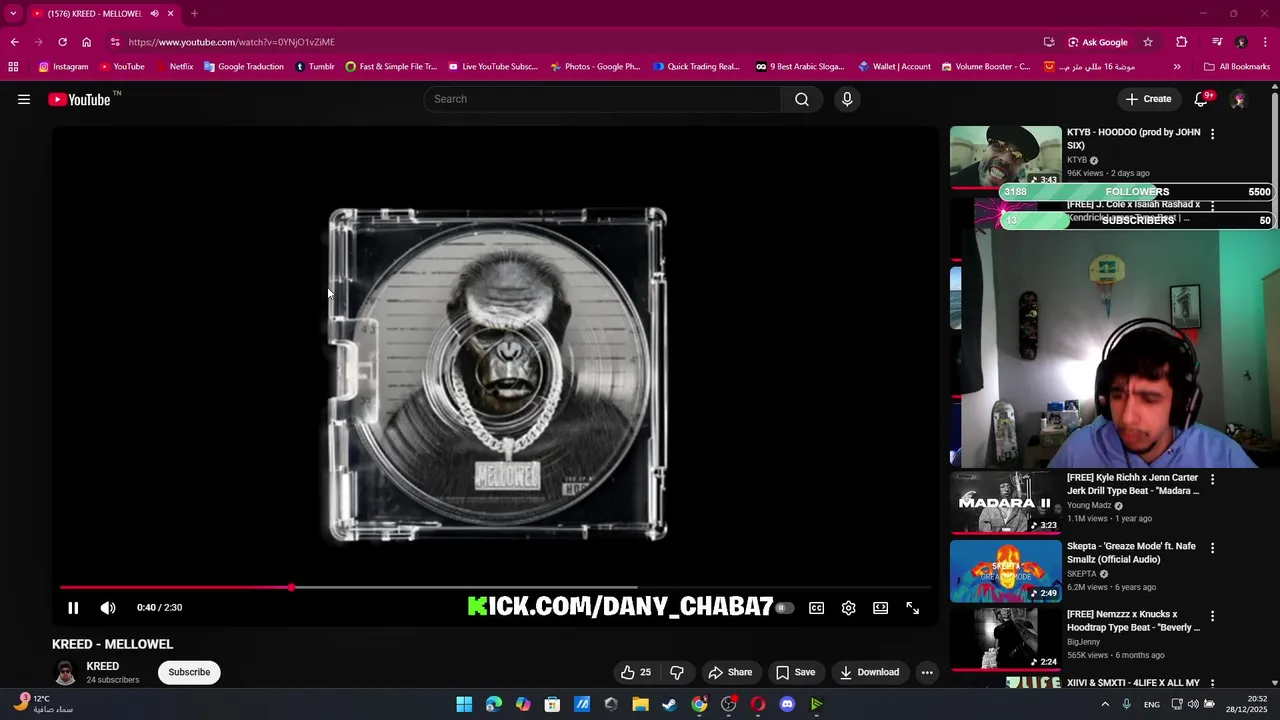This screenshot has height=720, width=1280.
Task: Show hidden system tray icons
Action: pos(1105,705)
